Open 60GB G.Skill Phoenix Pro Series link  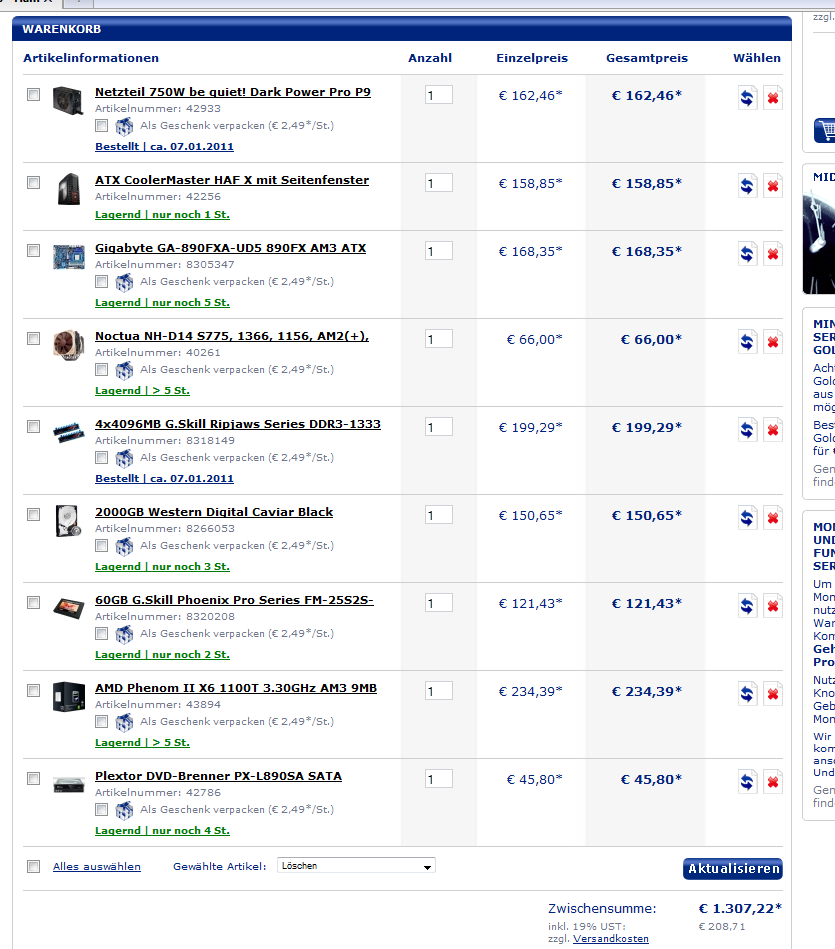tap(234, 600)
